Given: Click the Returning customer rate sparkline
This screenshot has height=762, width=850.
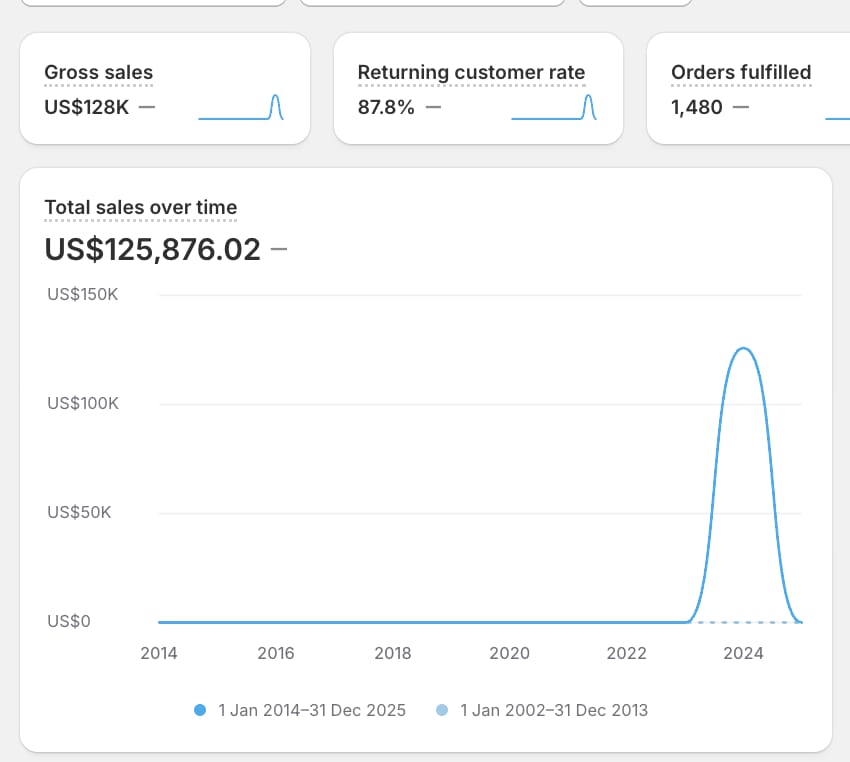Looking at the screenshot, I should (x=554, y=107).
